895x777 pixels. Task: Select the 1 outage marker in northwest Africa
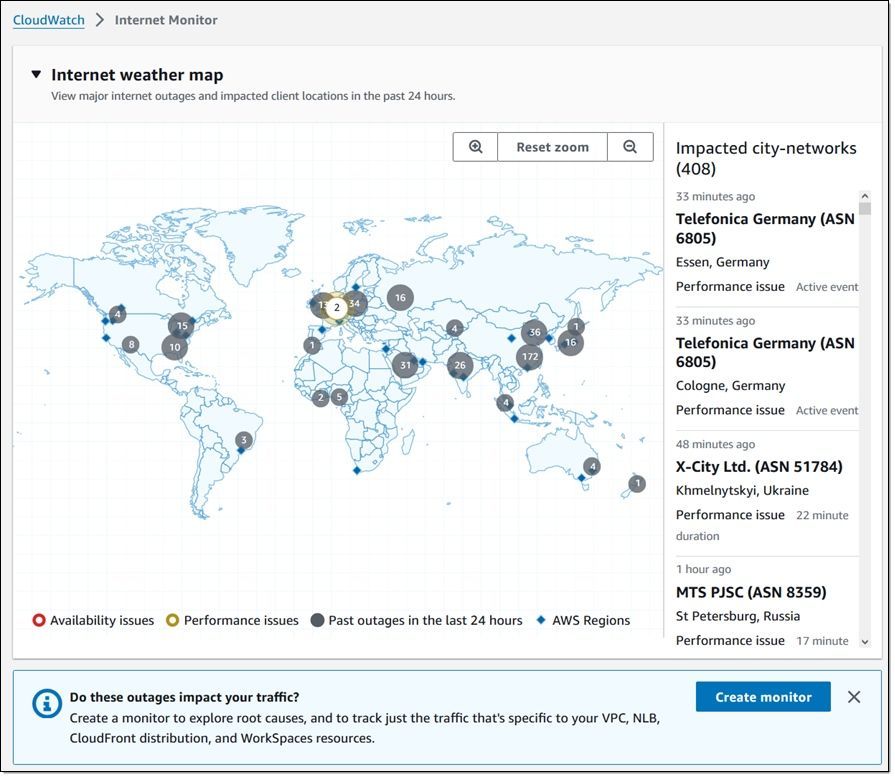[x=312, y=345]
